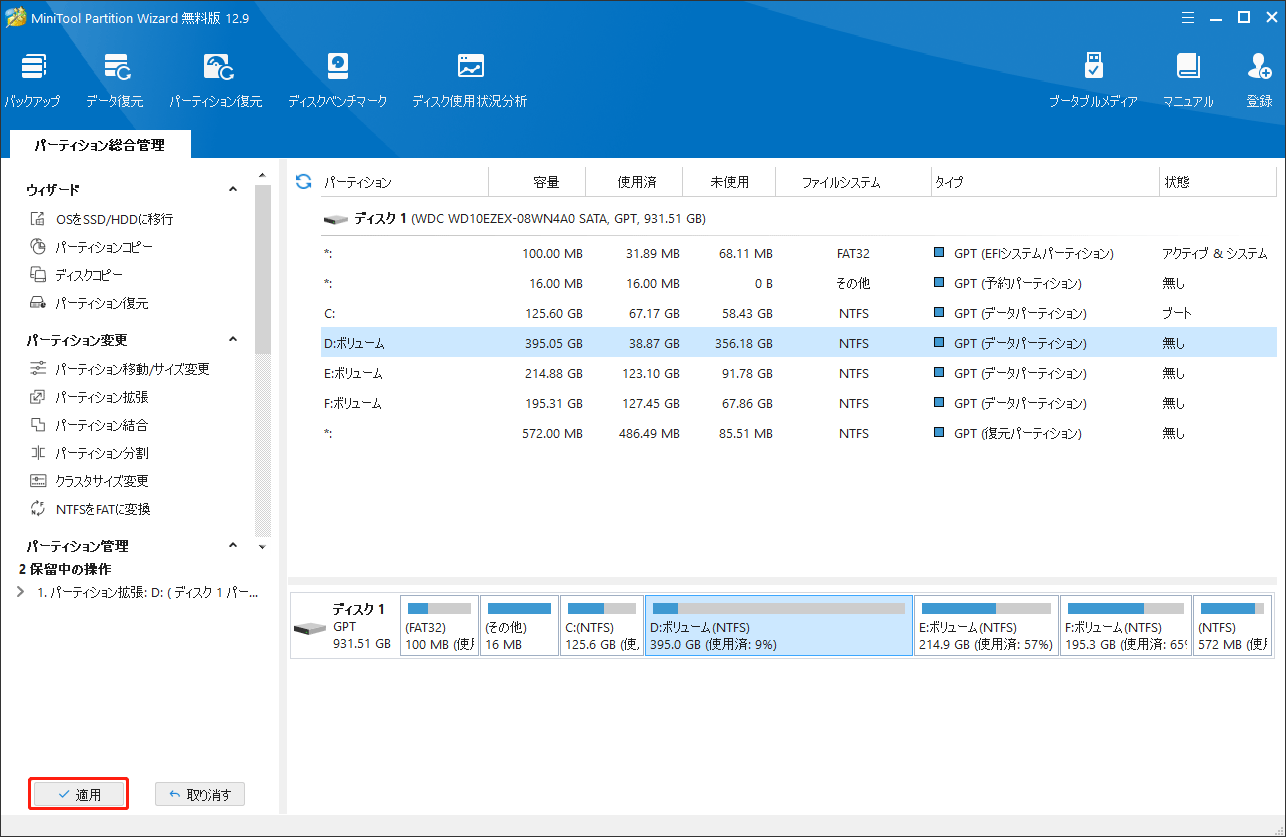
Task: Sort by 使用済 column header
Action: 634,182
